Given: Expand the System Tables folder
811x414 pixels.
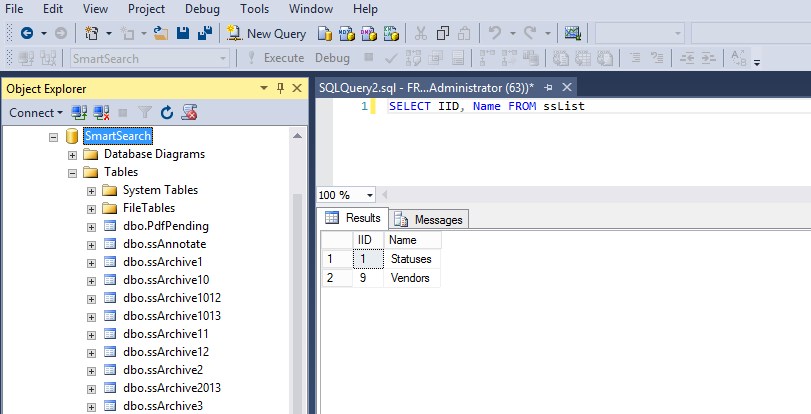Looking at the screenshot, I should coord(92,191).
